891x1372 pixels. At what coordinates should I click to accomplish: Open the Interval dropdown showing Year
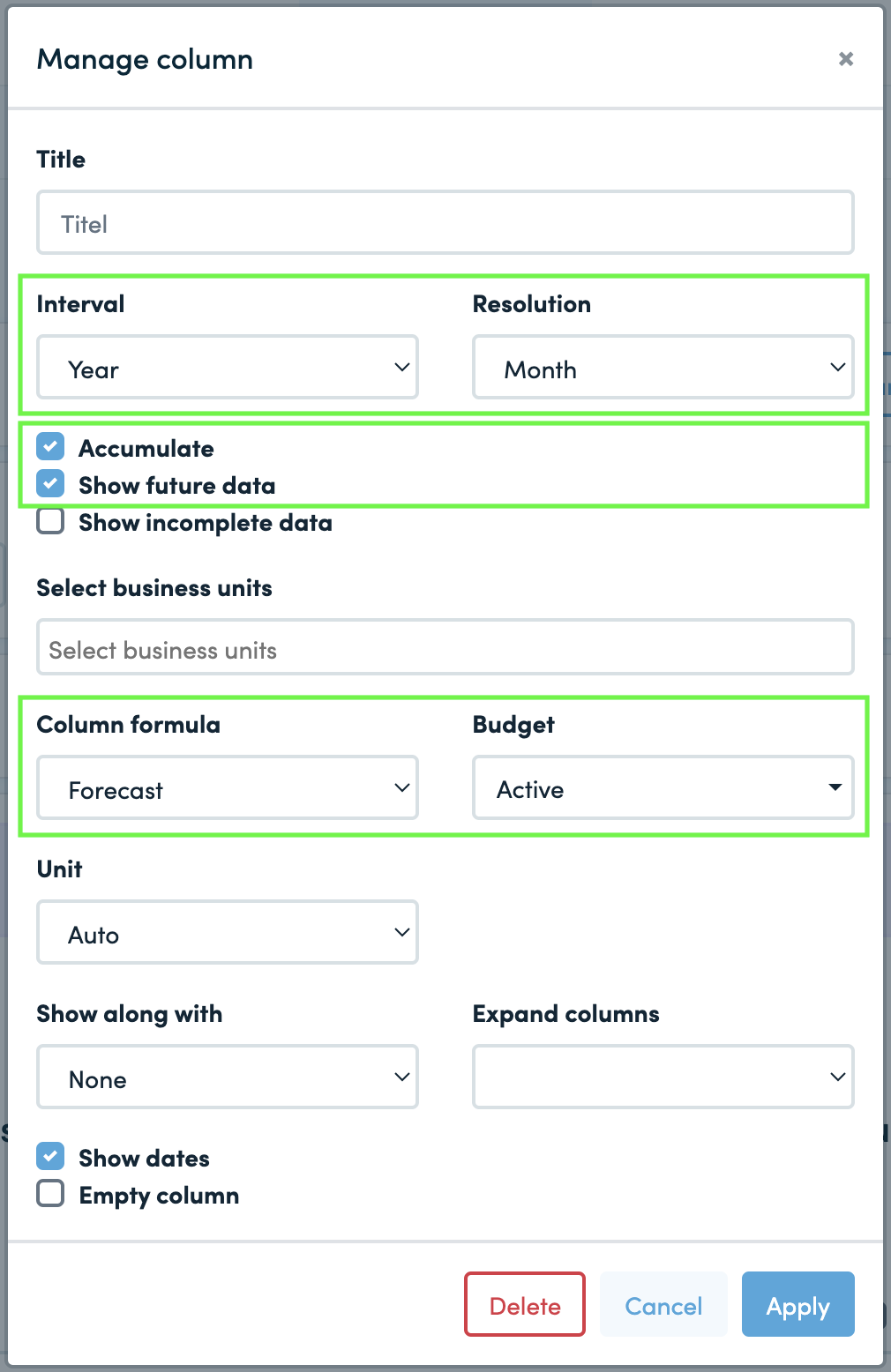(x=228, y=368)
